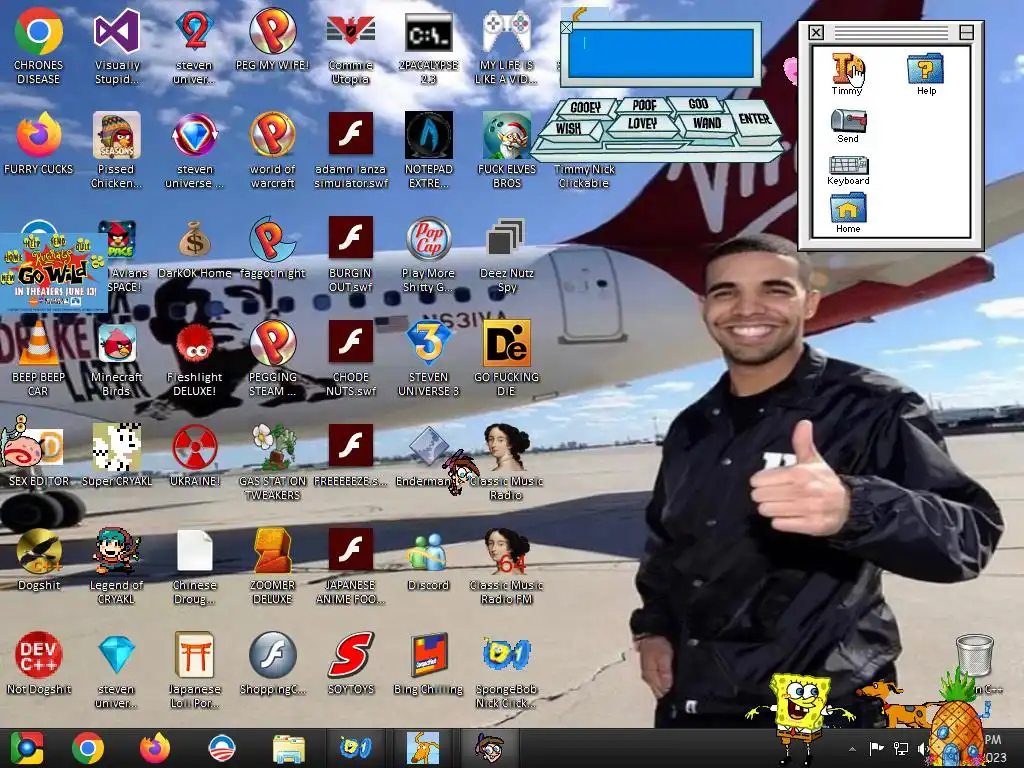Open the ShoppingC... flash player icon

pos(272,655)
